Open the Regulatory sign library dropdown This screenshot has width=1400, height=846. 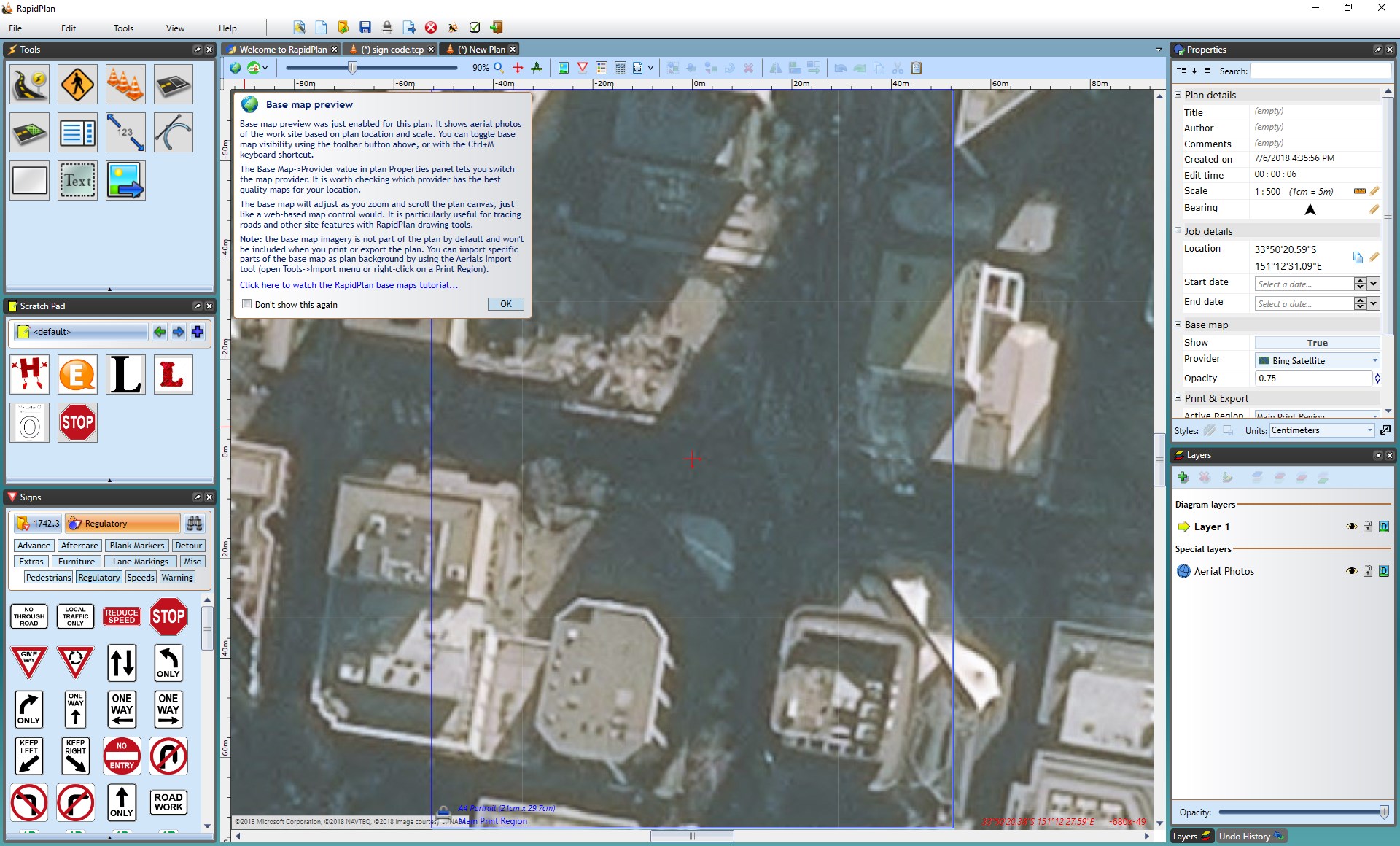pyautogui.click(x=122, y=524)
